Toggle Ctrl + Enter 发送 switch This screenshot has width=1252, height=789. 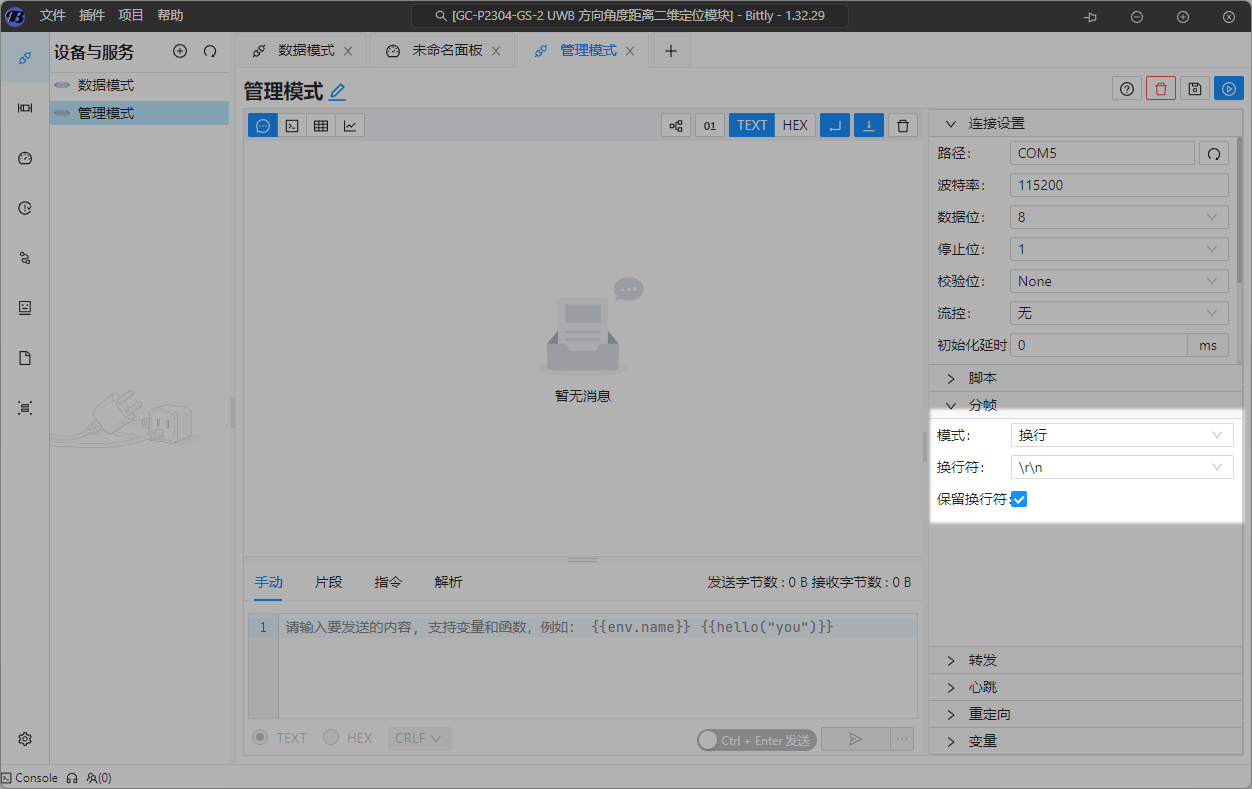pos(711,740)
